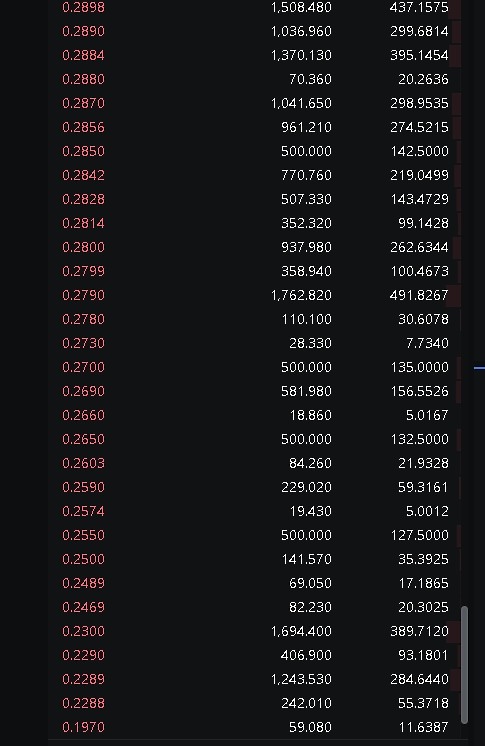Screen dimensions: 485x746
Task: Select the 0.2790 order row
Action: [x=255, y=295]
